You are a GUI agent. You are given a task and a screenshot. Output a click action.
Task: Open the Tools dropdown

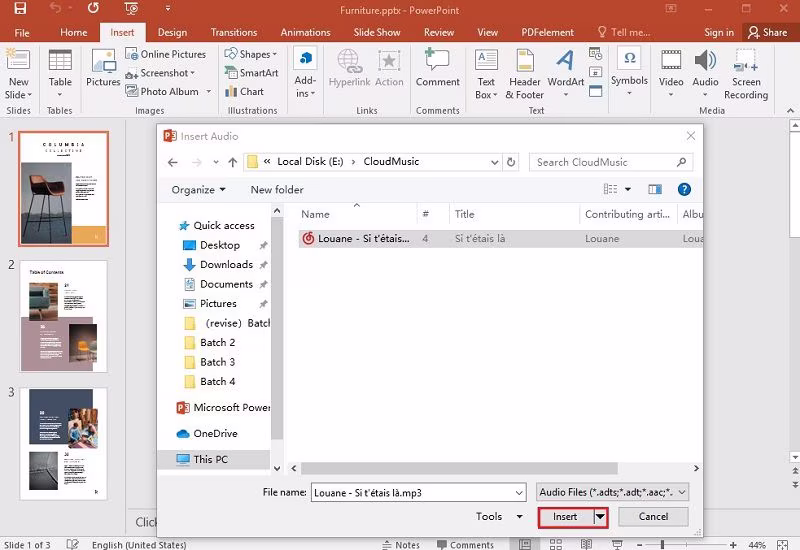click(x=499, y=516)
